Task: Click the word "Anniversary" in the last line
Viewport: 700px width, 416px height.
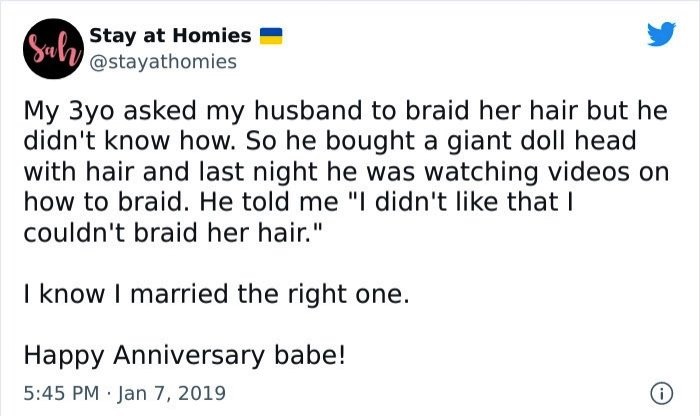Action: tap(189, 356)
